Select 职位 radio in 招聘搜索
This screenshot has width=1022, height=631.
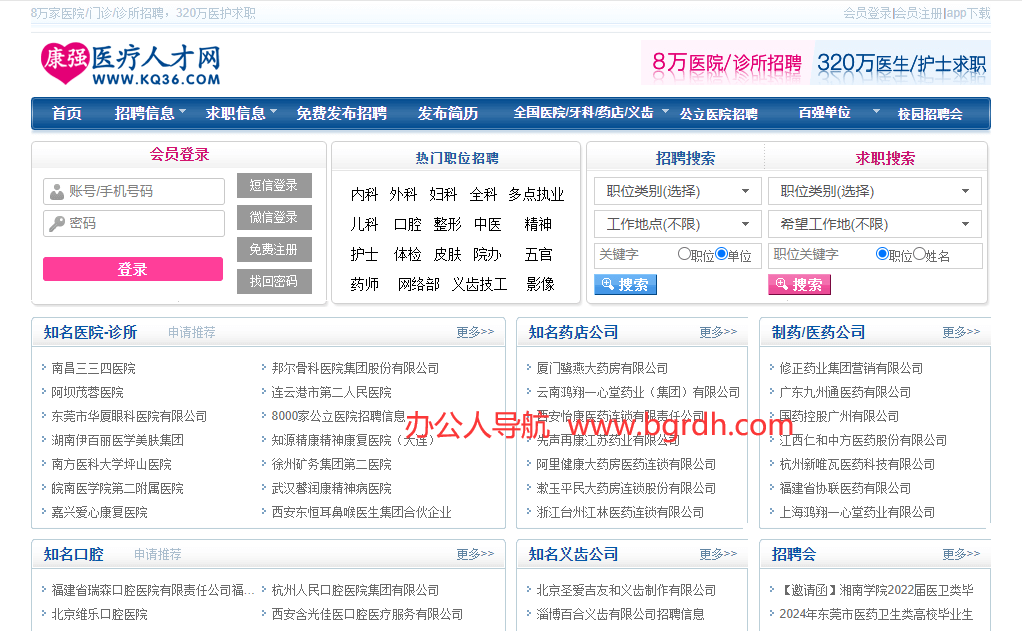tap(684, 254)
